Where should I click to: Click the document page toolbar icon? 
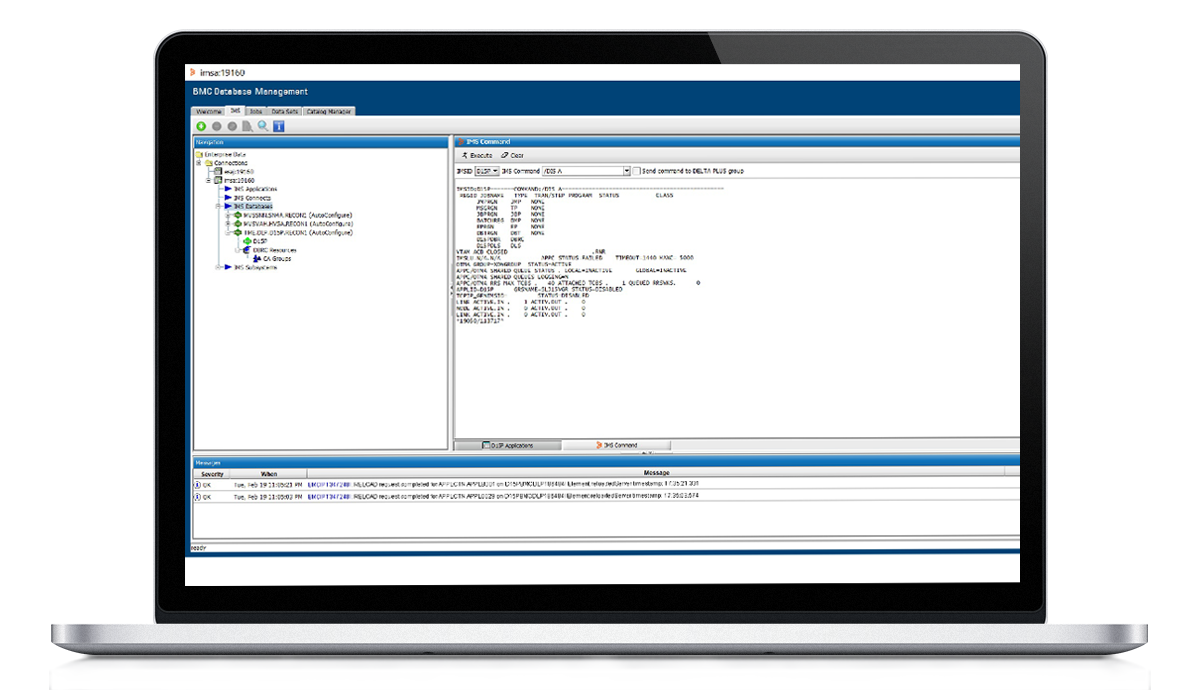[248, 127]
